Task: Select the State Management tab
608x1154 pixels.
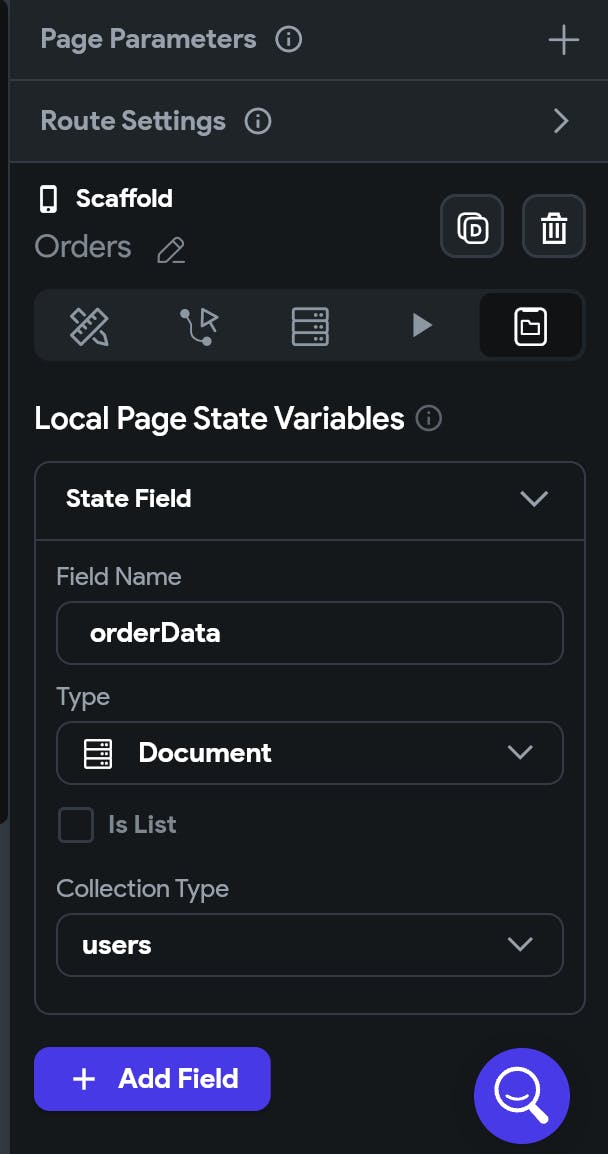Action: pos(530,326)
